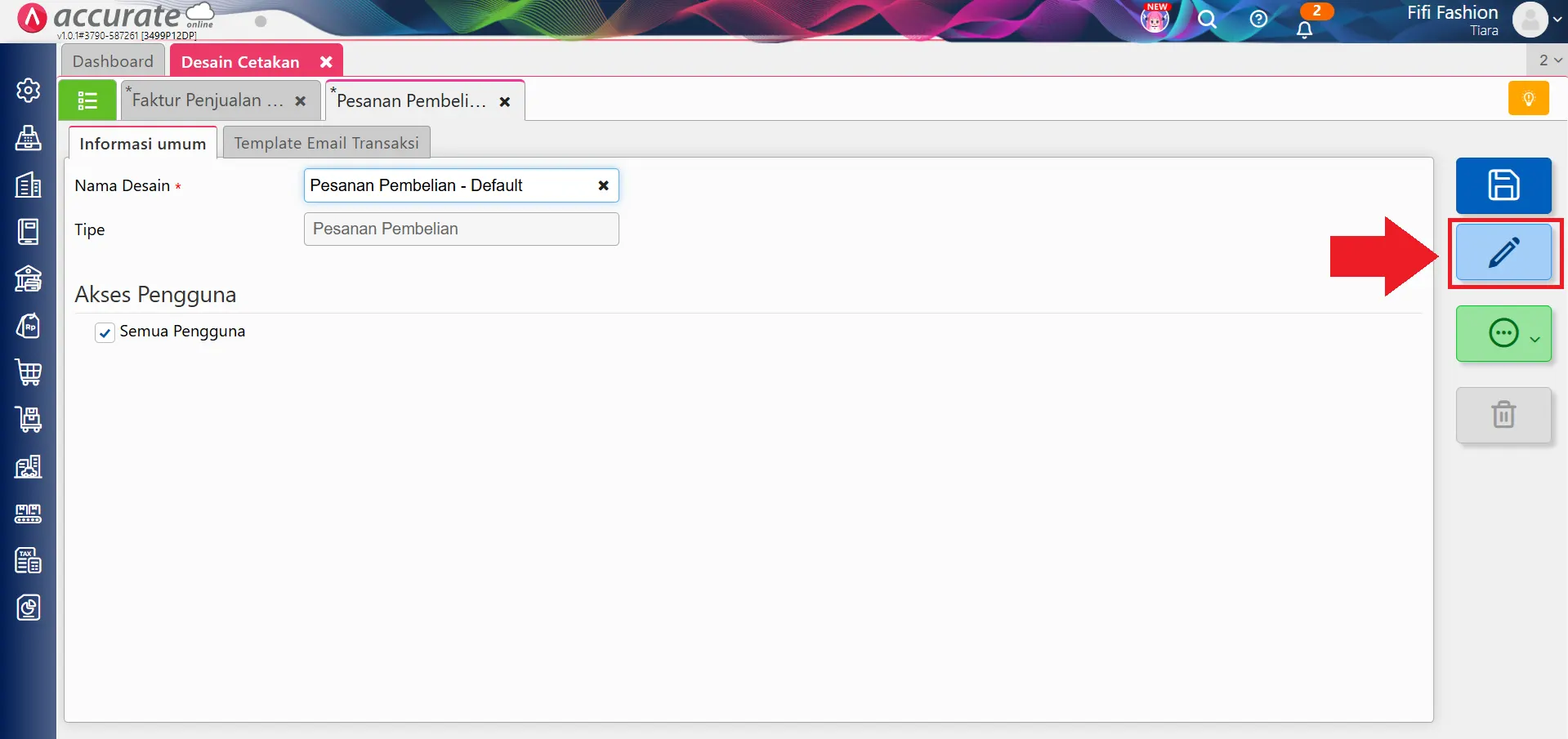
Task: Expand the user profile dropdown arrow
Action: (x=1557, y=20)
